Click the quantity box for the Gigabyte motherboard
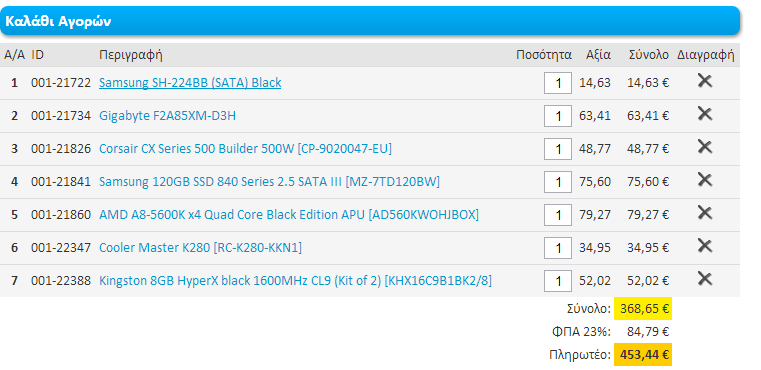This screenshot has height=370, width=761. pyautogui.click(x=558, y=116)
